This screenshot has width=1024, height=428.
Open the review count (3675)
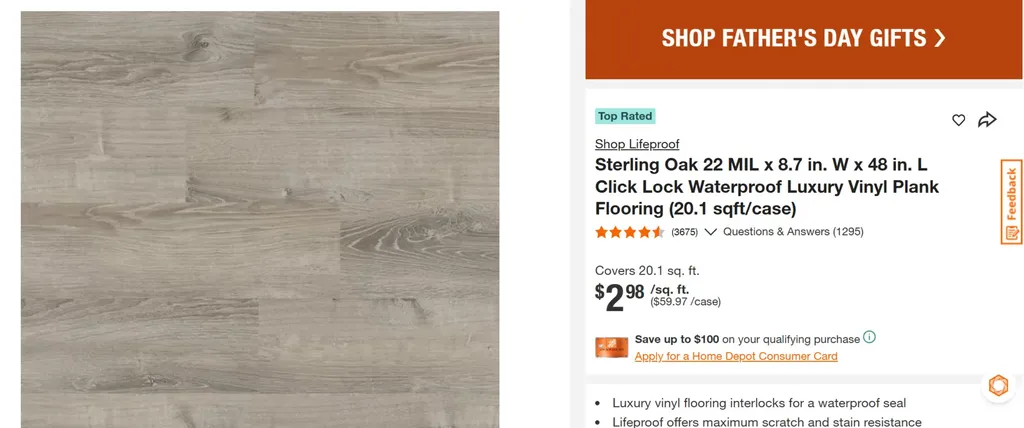(684, 232)
